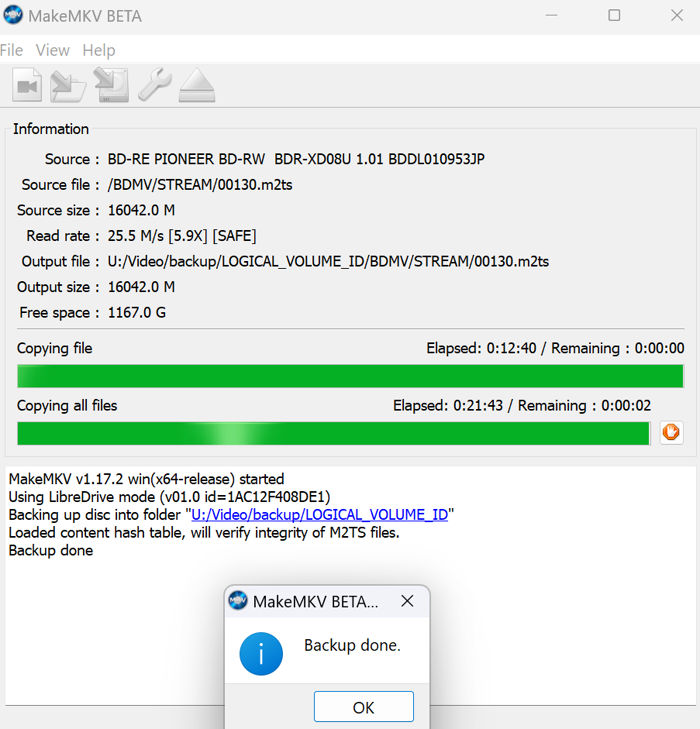Click the Copying all files progress bar
The image size is (700, 729).
(333, 433)
